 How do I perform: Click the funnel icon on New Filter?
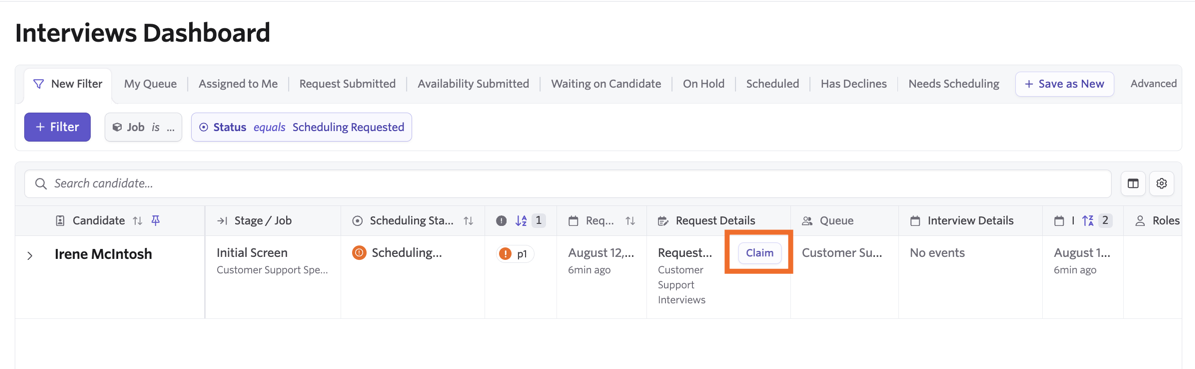[38, 84]
